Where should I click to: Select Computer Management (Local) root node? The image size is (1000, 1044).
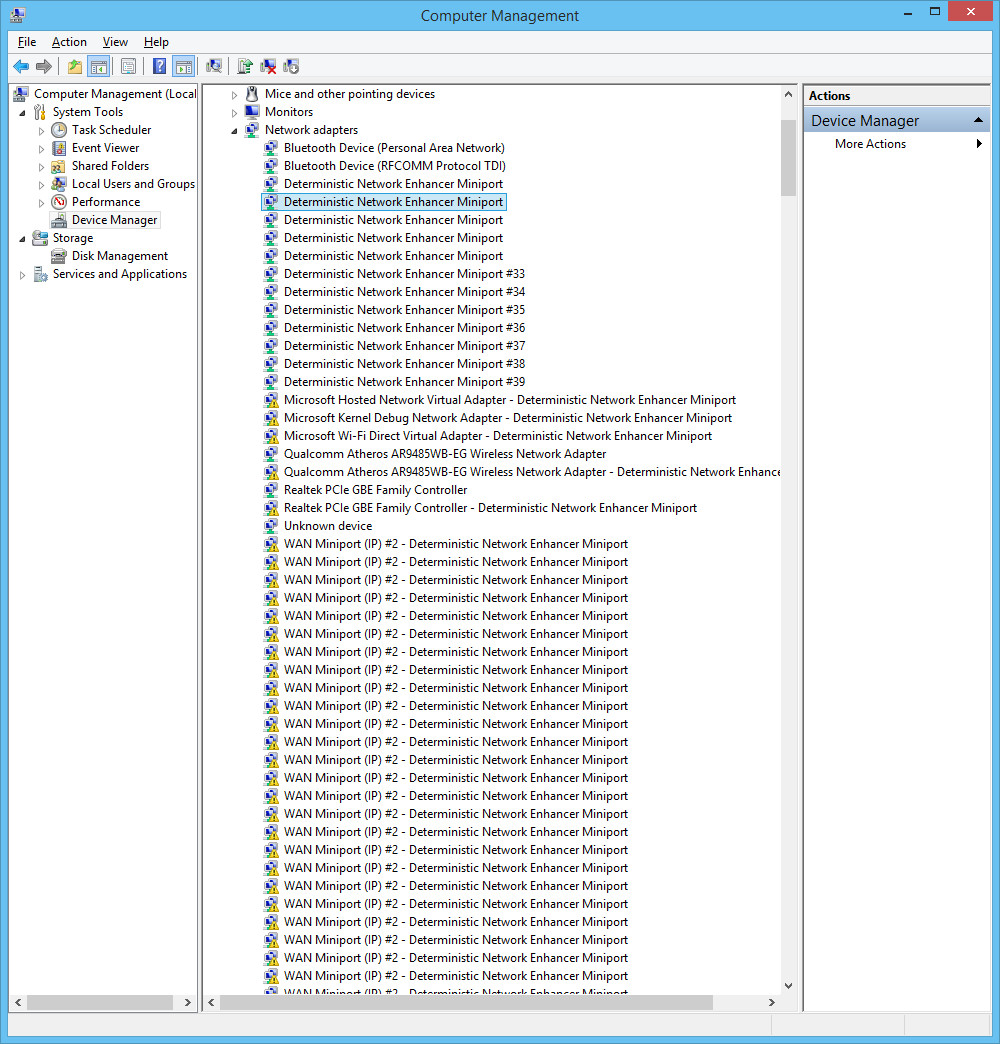115,94
